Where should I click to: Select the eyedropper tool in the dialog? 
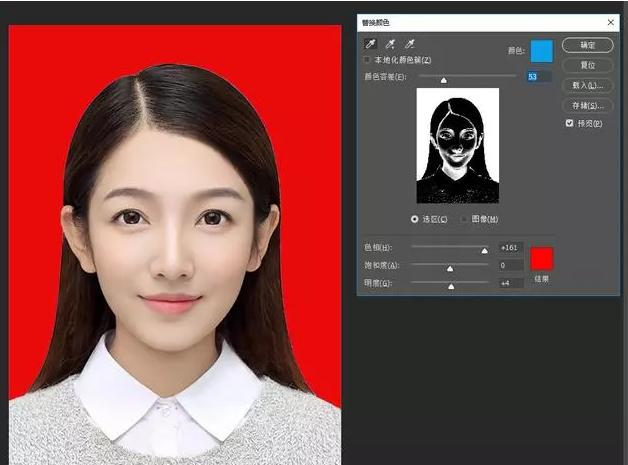[x=370, y=44]
